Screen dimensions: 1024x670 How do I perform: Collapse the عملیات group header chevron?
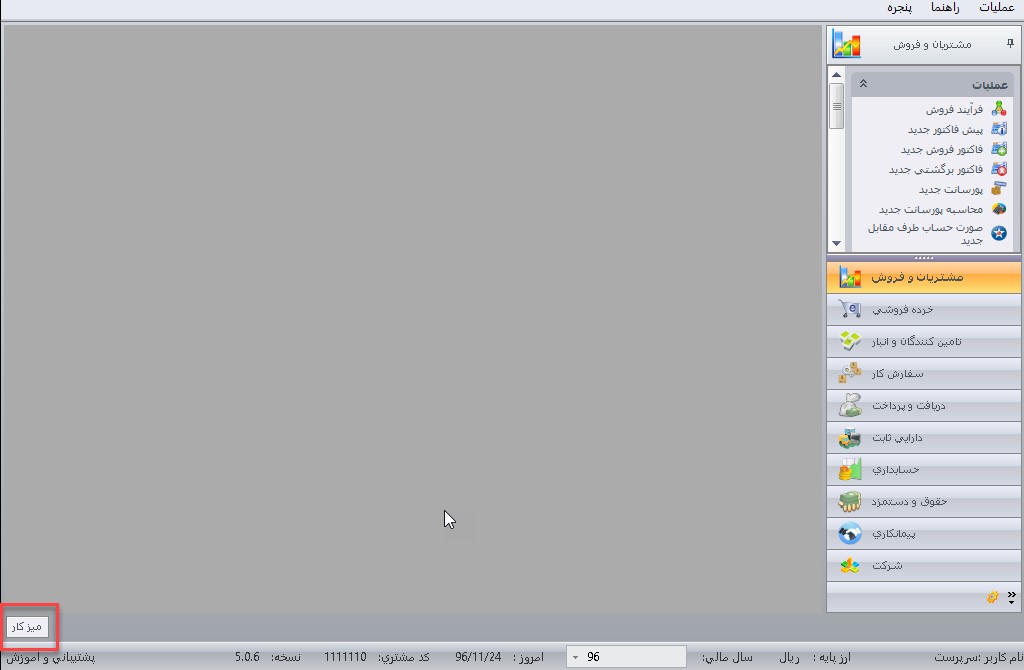click(x=863, y=84)
